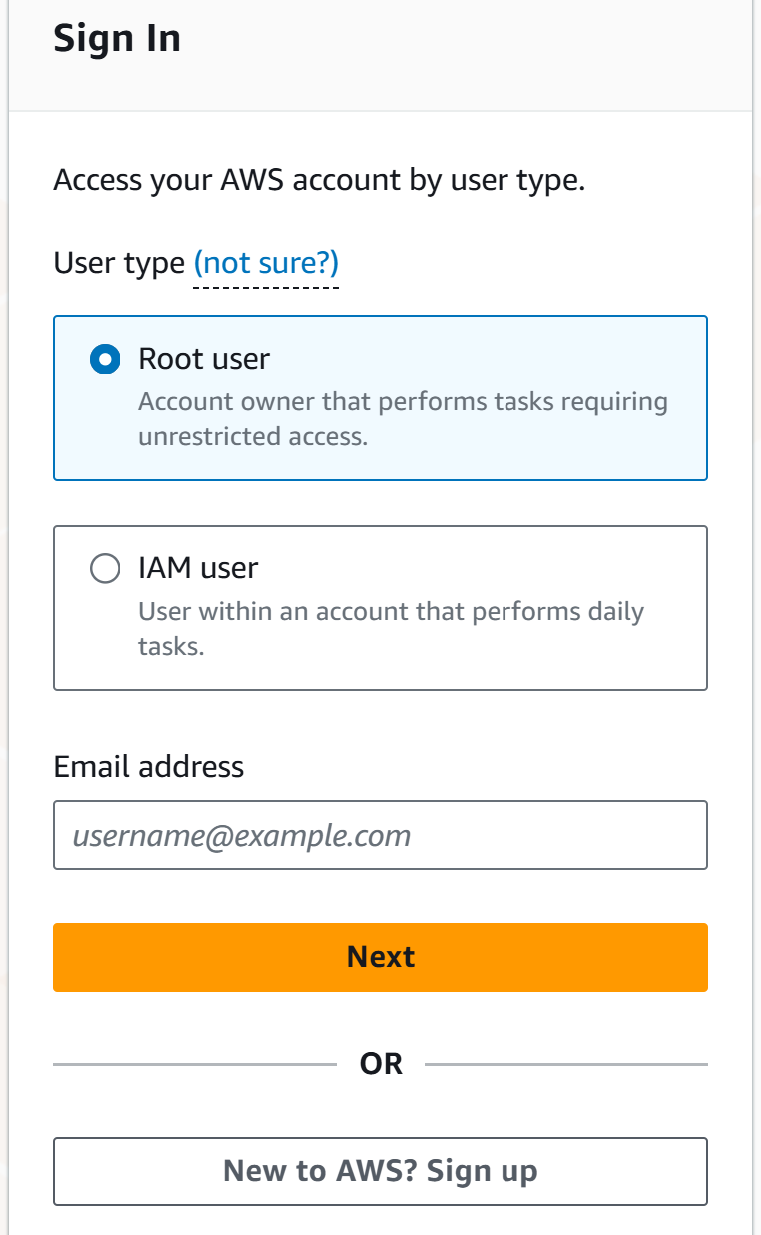Open the "(not sure?)" help link
The width and height of the screenshot is (761, 1235).
(266, 263)
